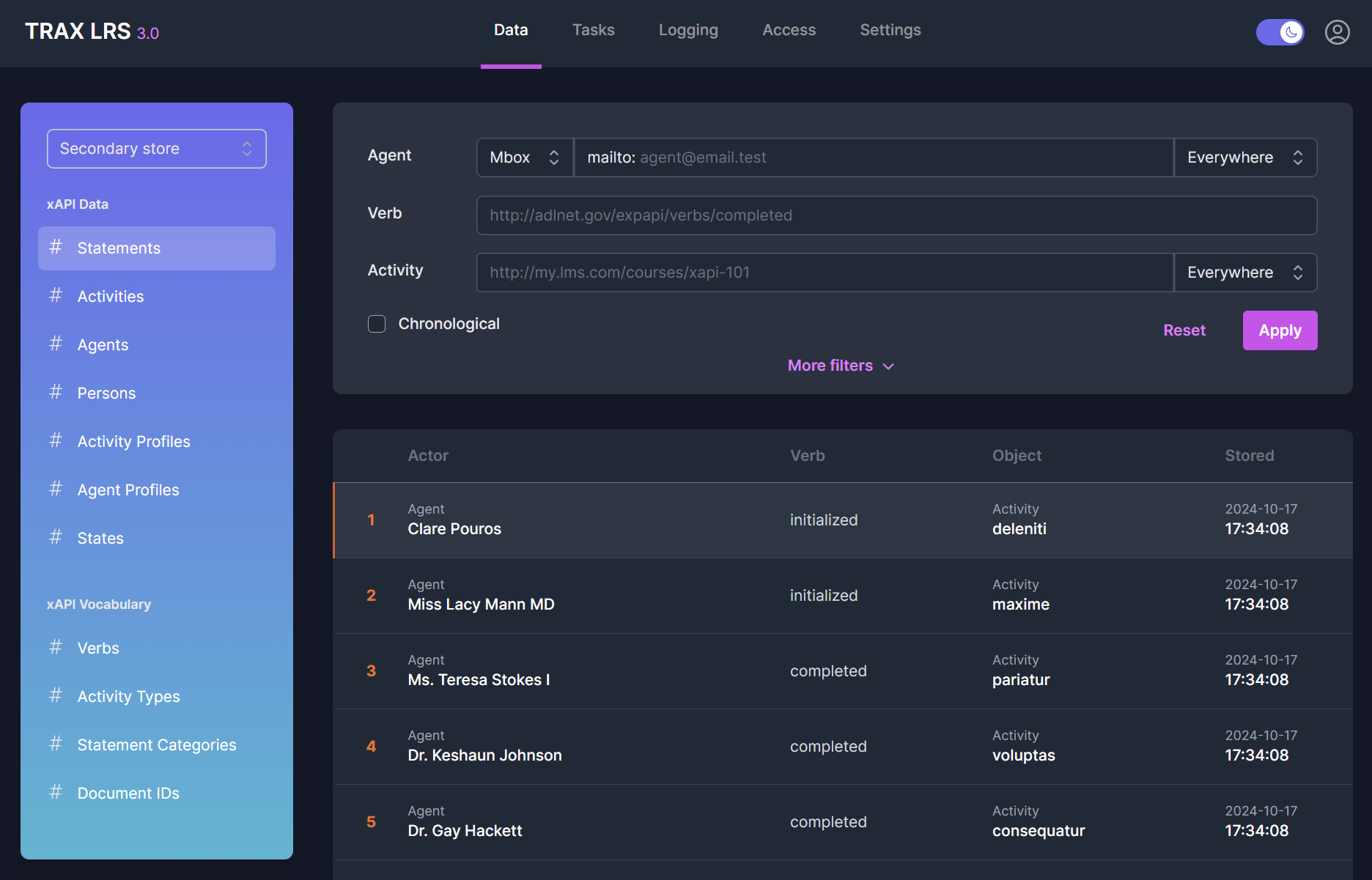Open the user account profile icon
This screenshot has height=880, width=1372.
pos(1337,32)
